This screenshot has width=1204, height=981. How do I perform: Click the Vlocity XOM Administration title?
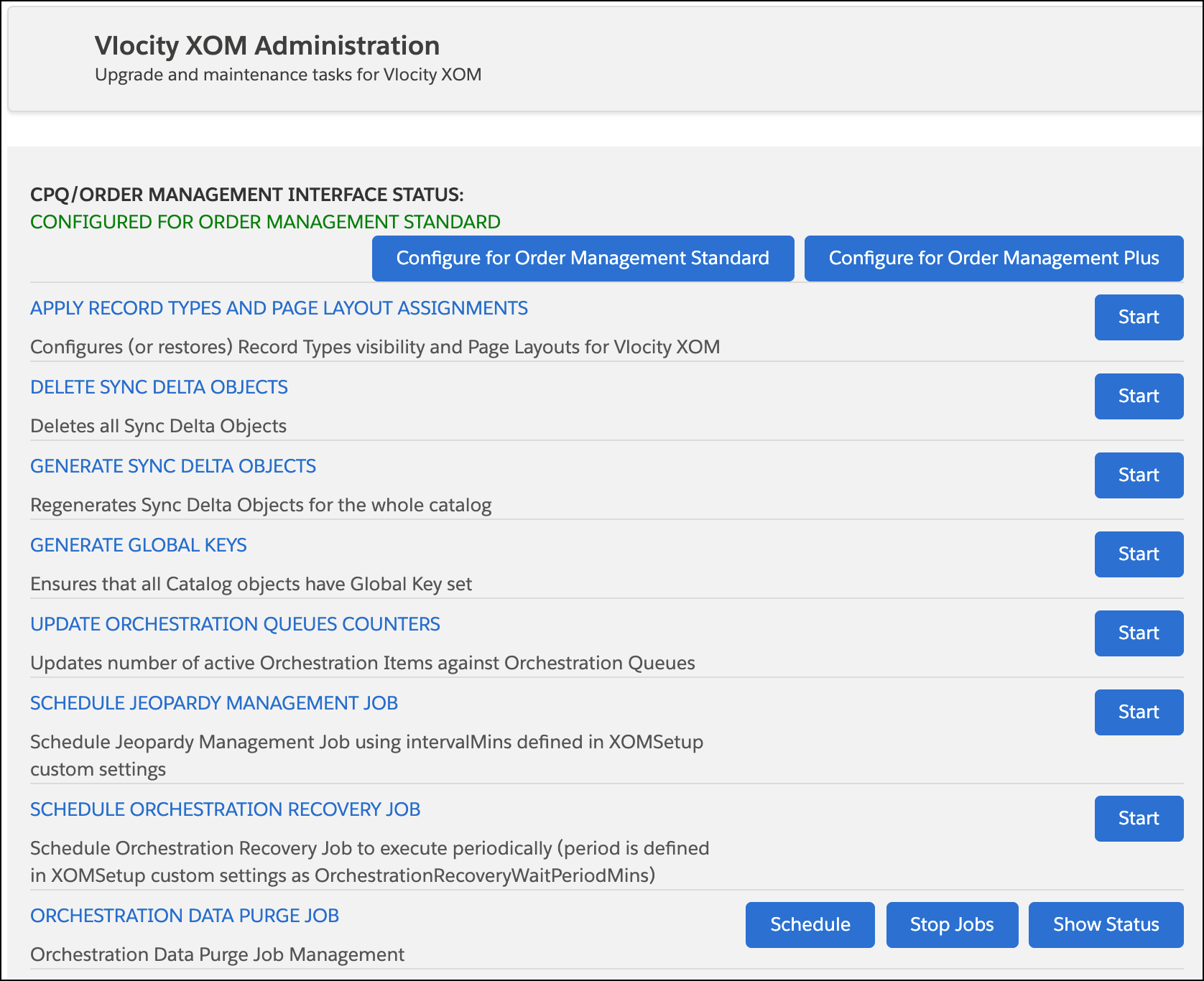pos(267,46)
